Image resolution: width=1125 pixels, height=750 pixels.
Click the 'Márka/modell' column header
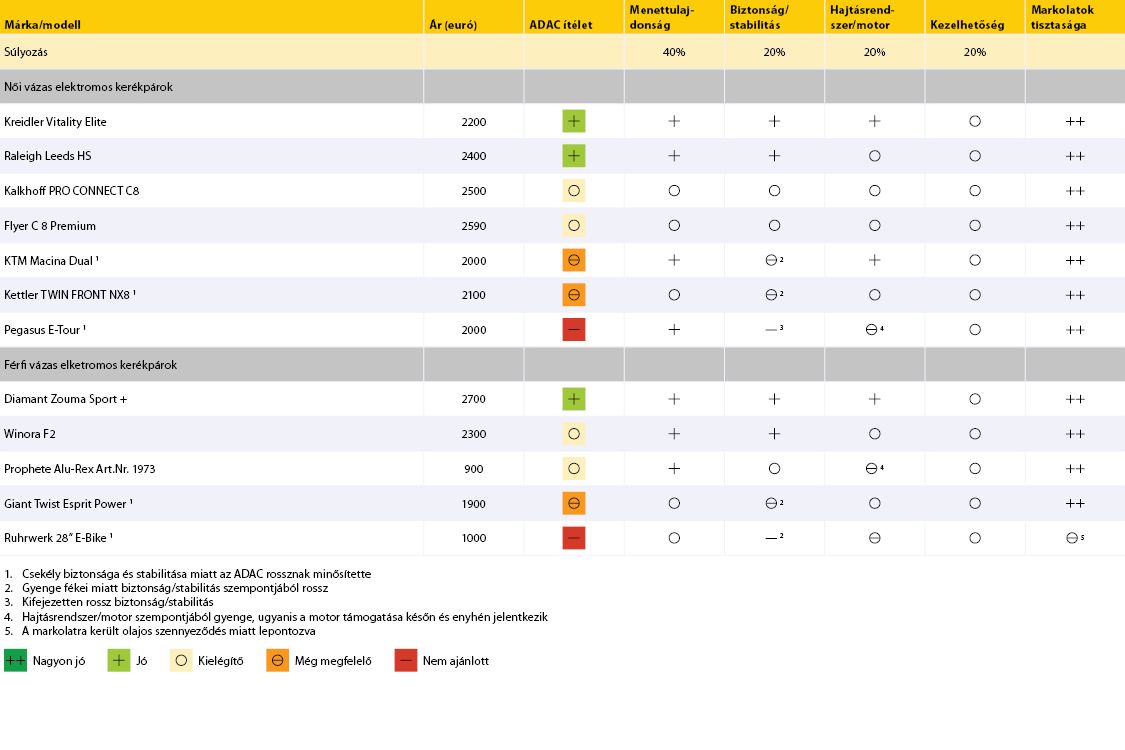pos(42,24)
